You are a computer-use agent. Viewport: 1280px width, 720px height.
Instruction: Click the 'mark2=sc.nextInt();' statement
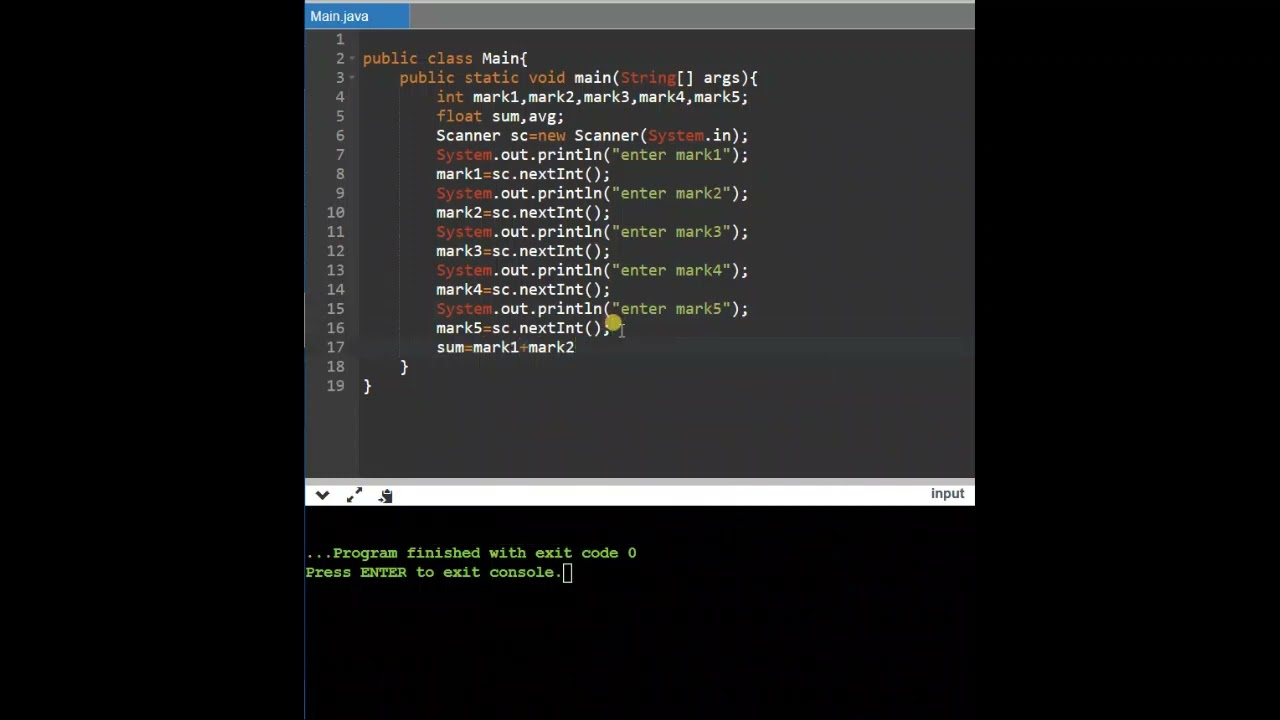coord(523,212)
